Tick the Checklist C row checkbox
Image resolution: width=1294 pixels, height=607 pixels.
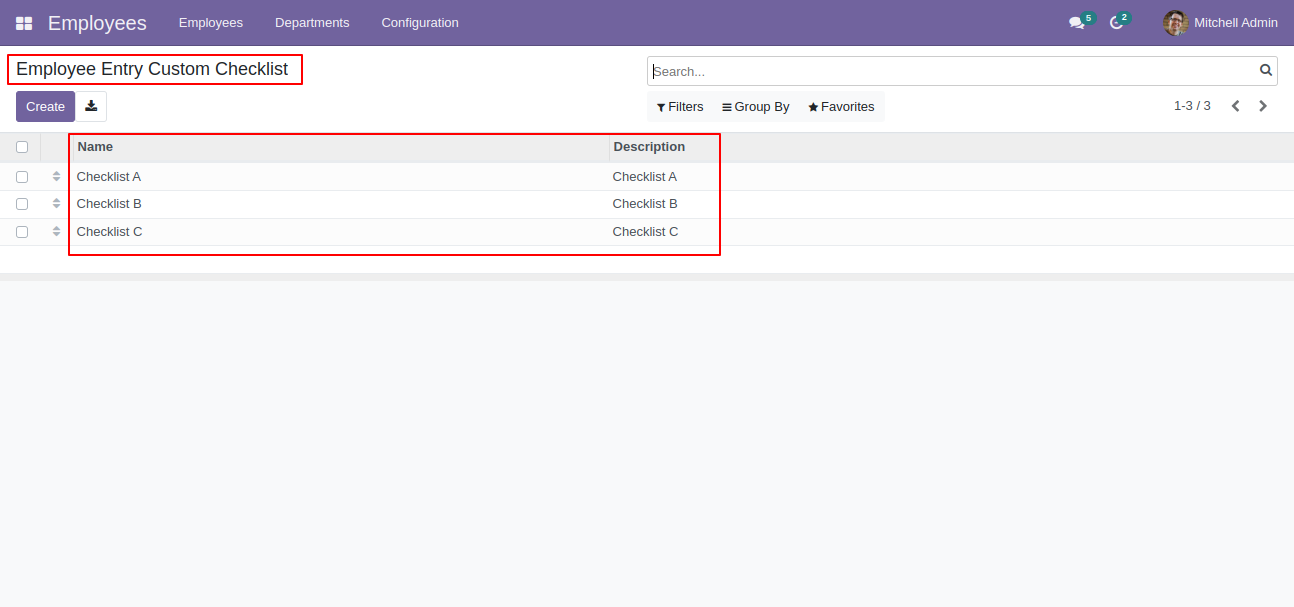[22, 232]
